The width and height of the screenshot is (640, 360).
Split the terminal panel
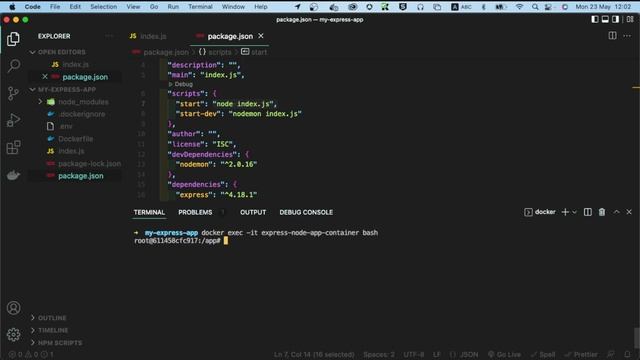tap(587, 212)
